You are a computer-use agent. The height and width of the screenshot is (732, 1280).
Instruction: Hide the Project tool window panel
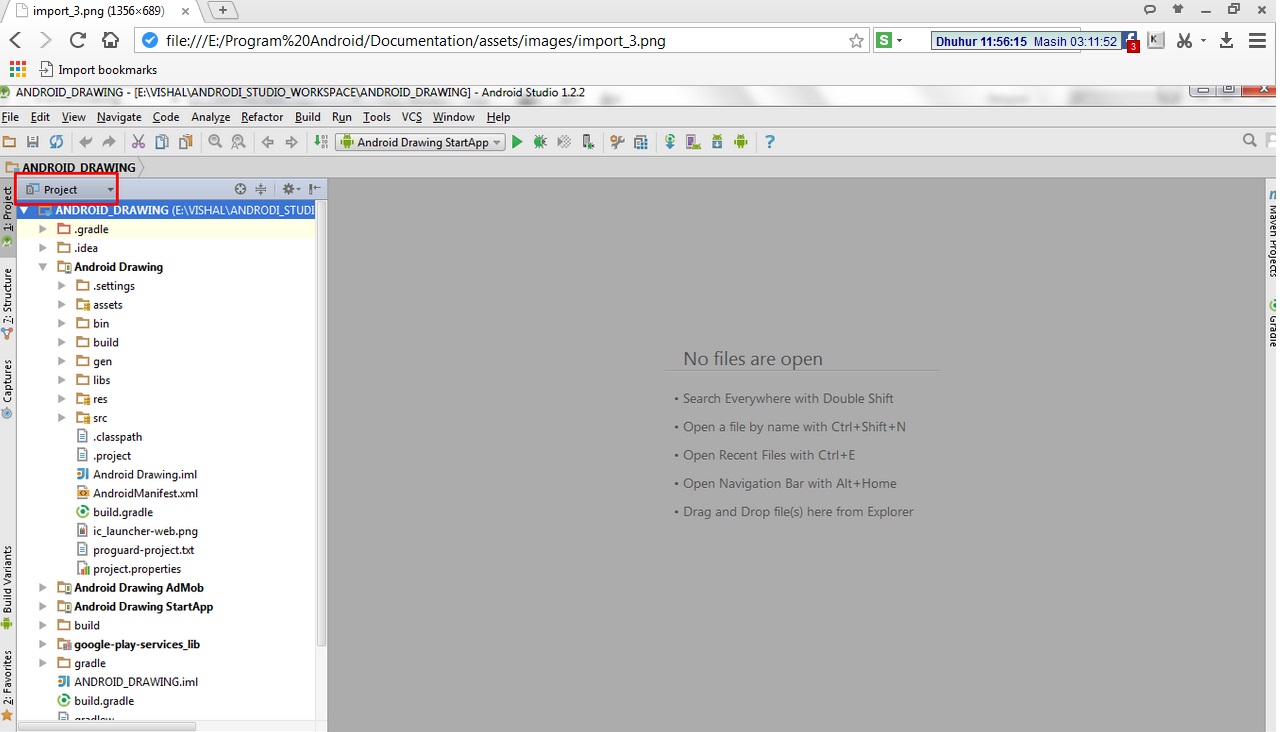click(x=313, y=188)
